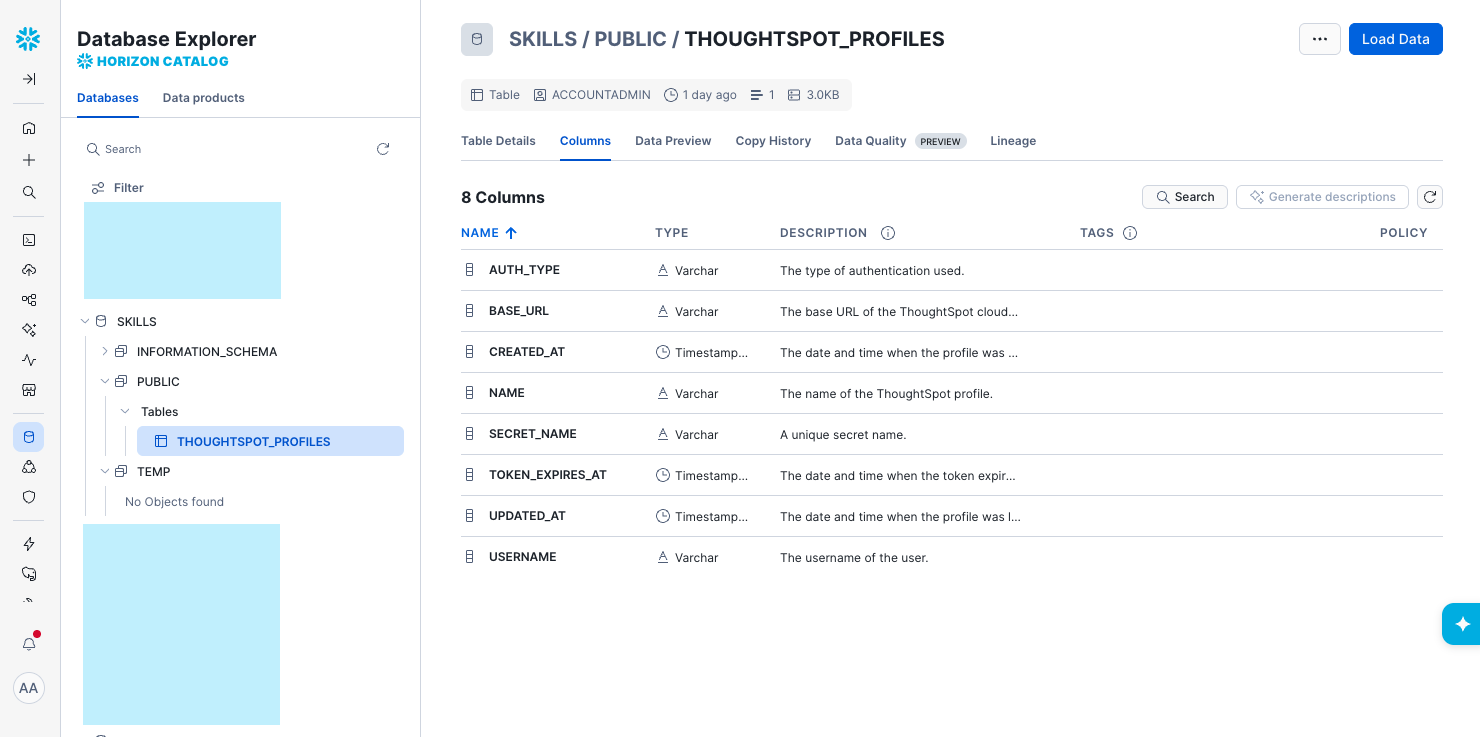This screenshot has width=1480, height=737.
Task: Click the TOKEN_EXPIRES_AT column name
Action: click(x=548, y=475)
